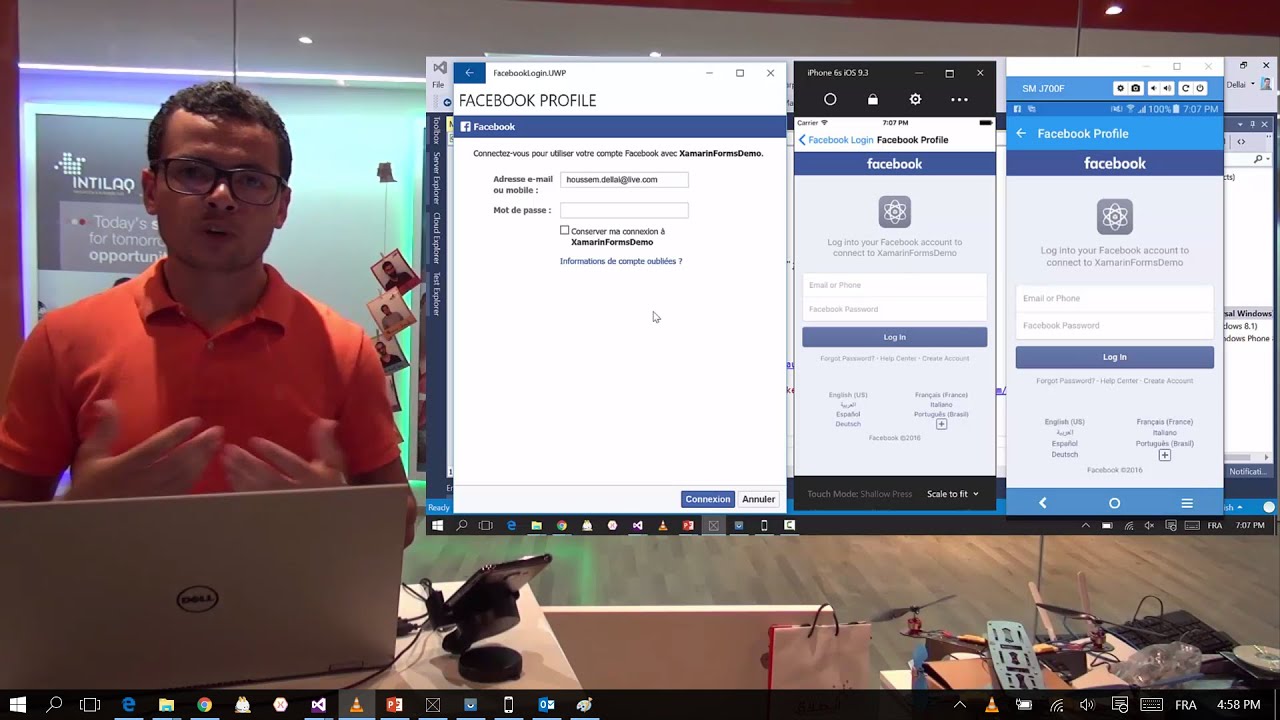The height and width of the screenshot is (720, 1280).
Task: Click the Connexion button
Action: click(x=708, y=499)
